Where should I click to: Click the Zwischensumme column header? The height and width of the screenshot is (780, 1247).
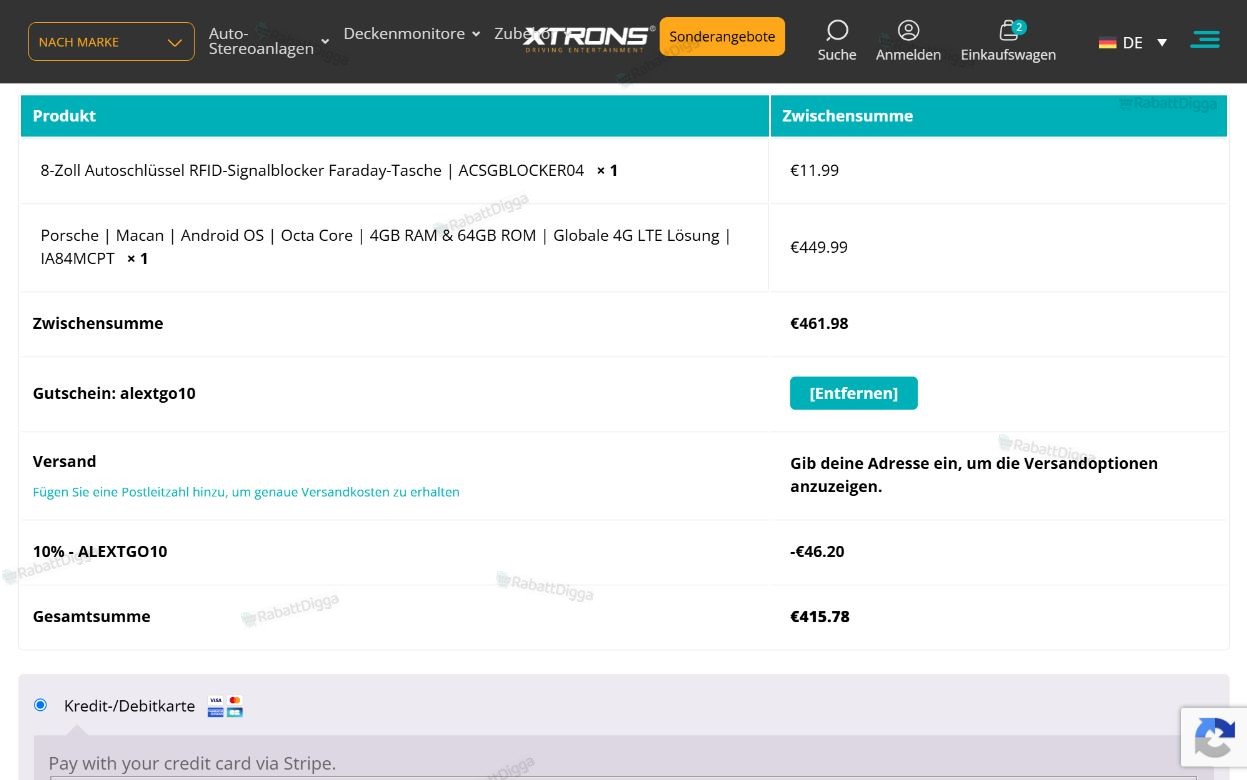(x=847, y=116)
